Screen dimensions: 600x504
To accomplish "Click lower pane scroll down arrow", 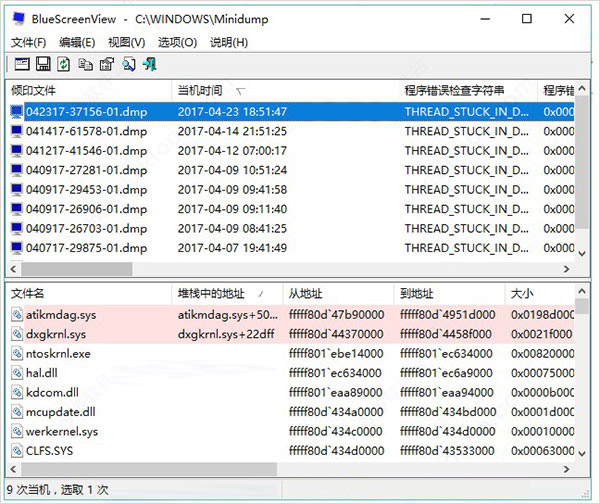I will pos(582,454).
